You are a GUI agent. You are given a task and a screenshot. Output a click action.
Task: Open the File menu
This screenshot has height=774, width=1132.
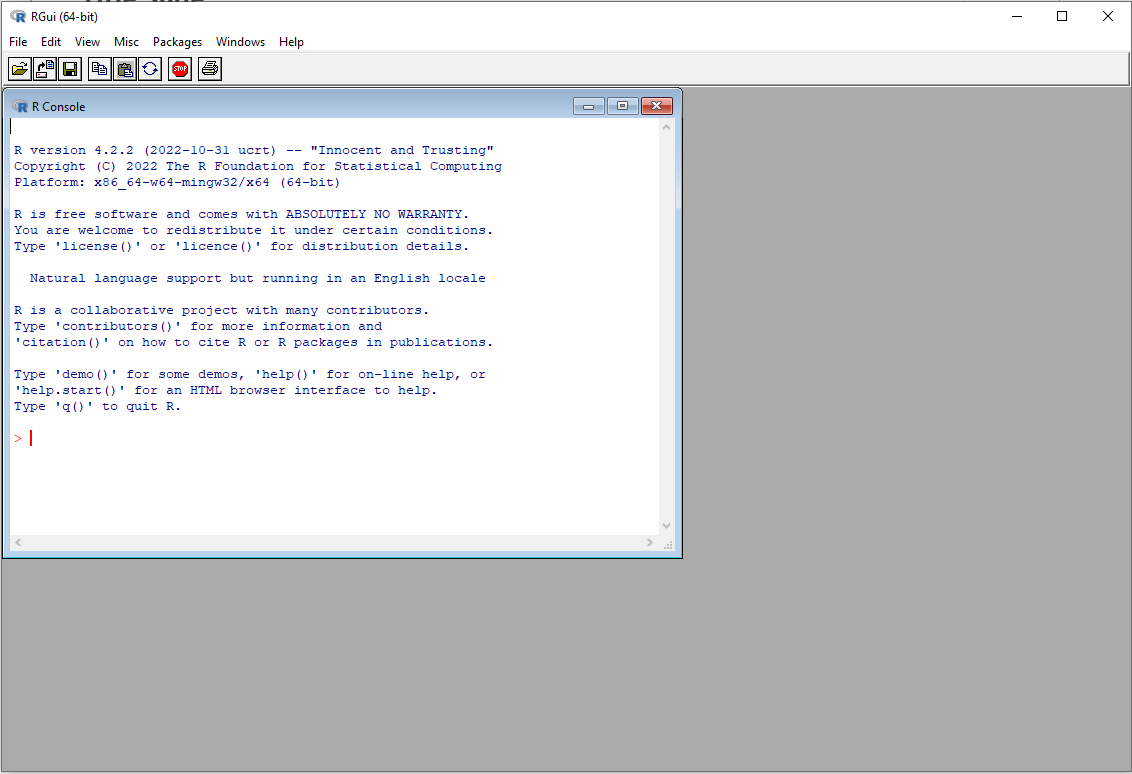pos(18,42)
